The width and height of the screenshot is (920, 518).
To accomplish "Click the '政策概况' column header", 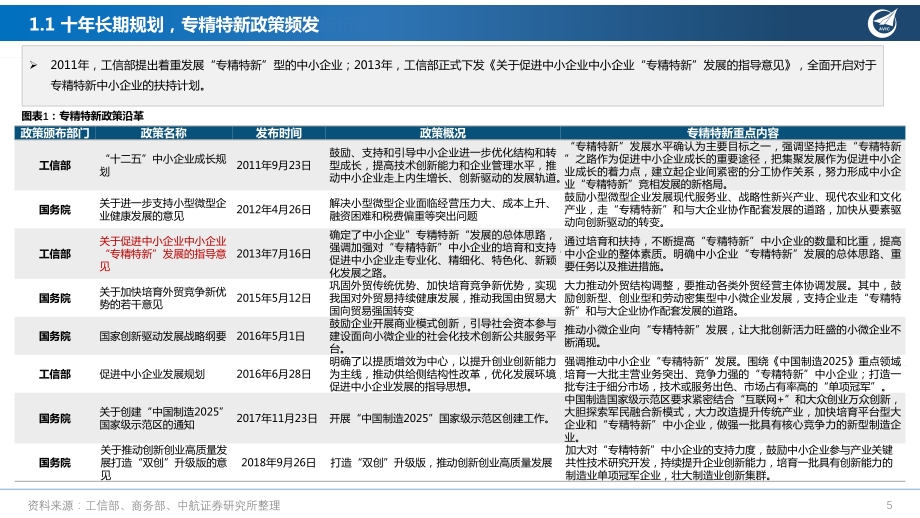I will click(x=442, y=133).
